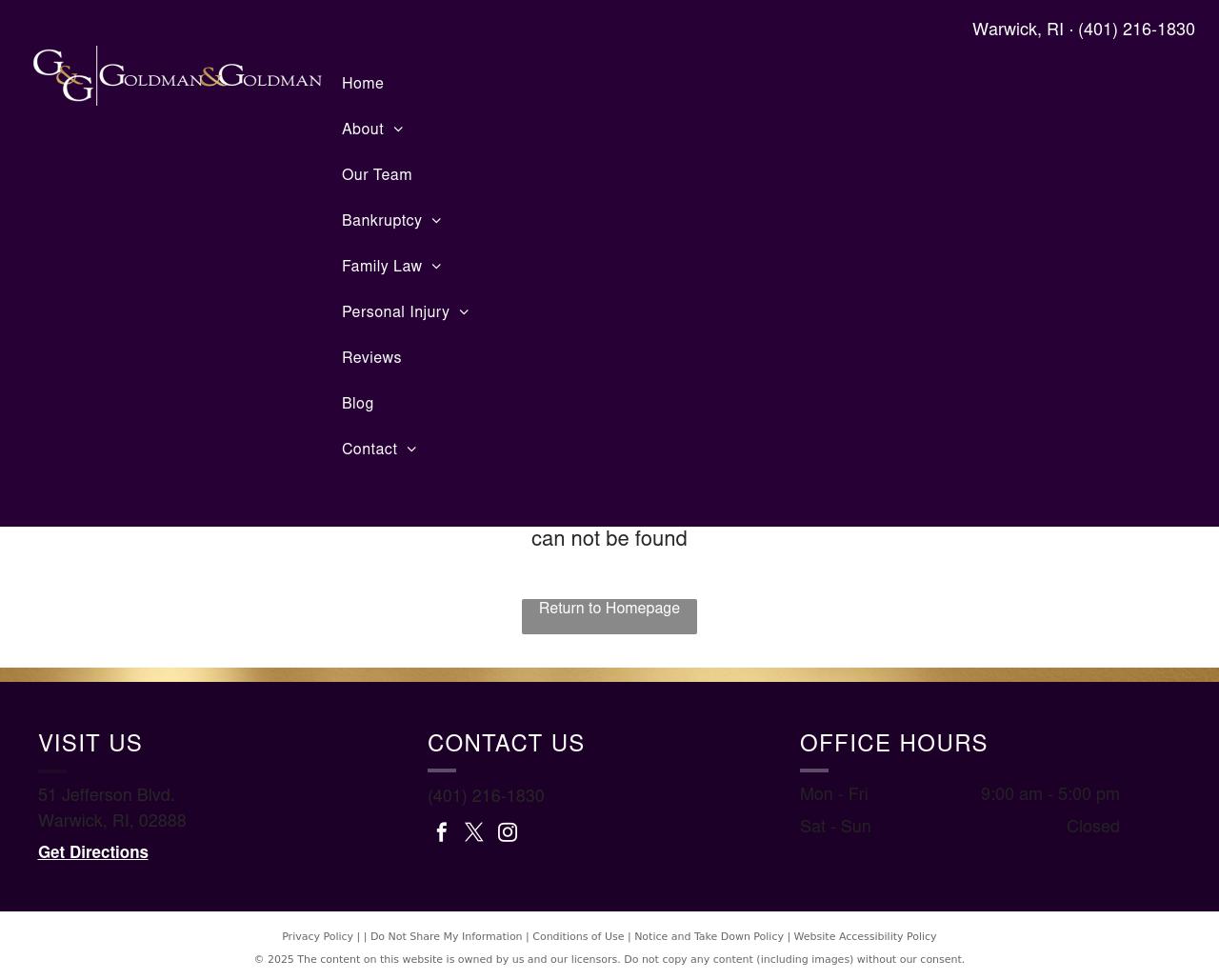Open the Instagram icon link
This screenshot has height=980, width=1219.
coord(508,832)
